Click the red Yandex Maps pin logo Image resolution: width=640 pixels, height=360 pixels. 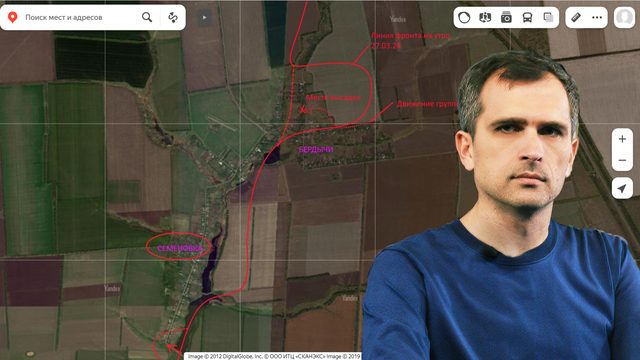[13, 17]
